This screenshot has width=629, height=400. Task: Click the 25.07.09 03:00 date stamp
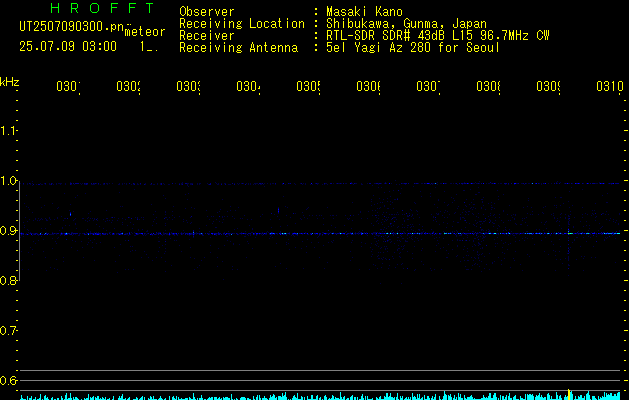click(68, 46)
